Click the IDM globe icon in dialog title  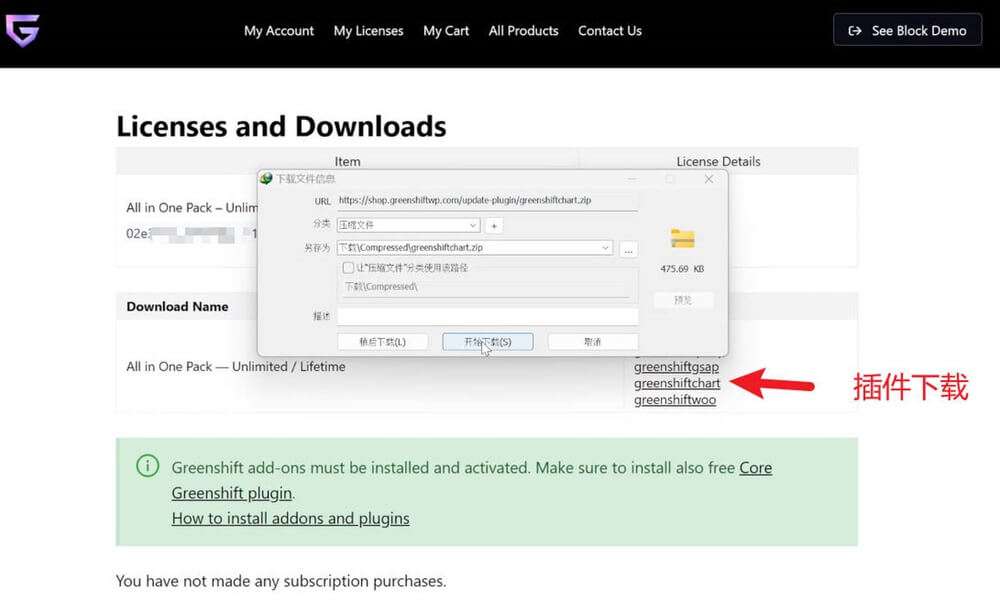266,179
